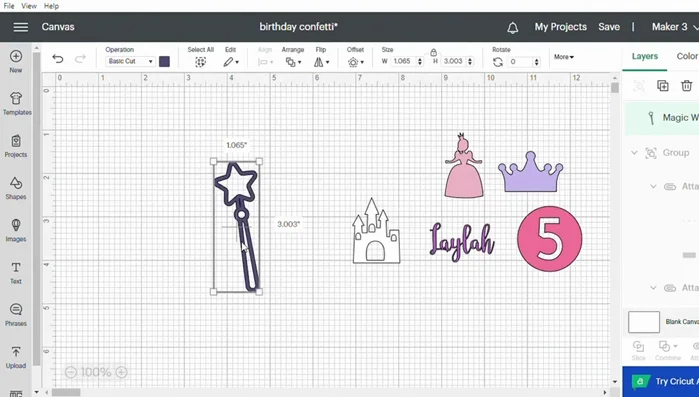This screenshot has width=699, height=397.
Task: Open the Operation Basic Cut dropdown
Action: pyautogui.click(x=130, y=61)
